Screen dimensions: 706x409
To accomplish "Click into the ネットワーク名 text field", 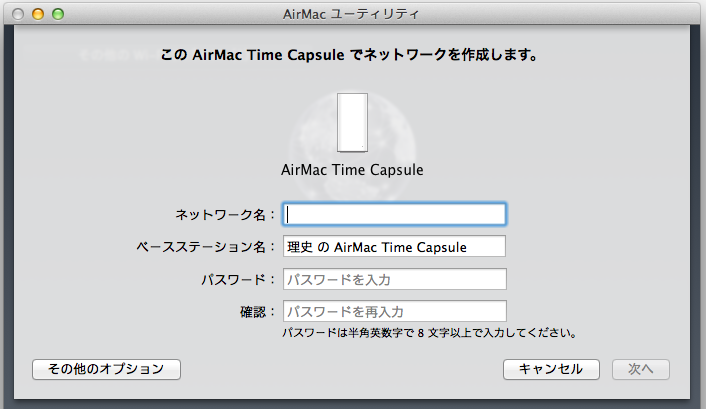I will tap(395, 213).
